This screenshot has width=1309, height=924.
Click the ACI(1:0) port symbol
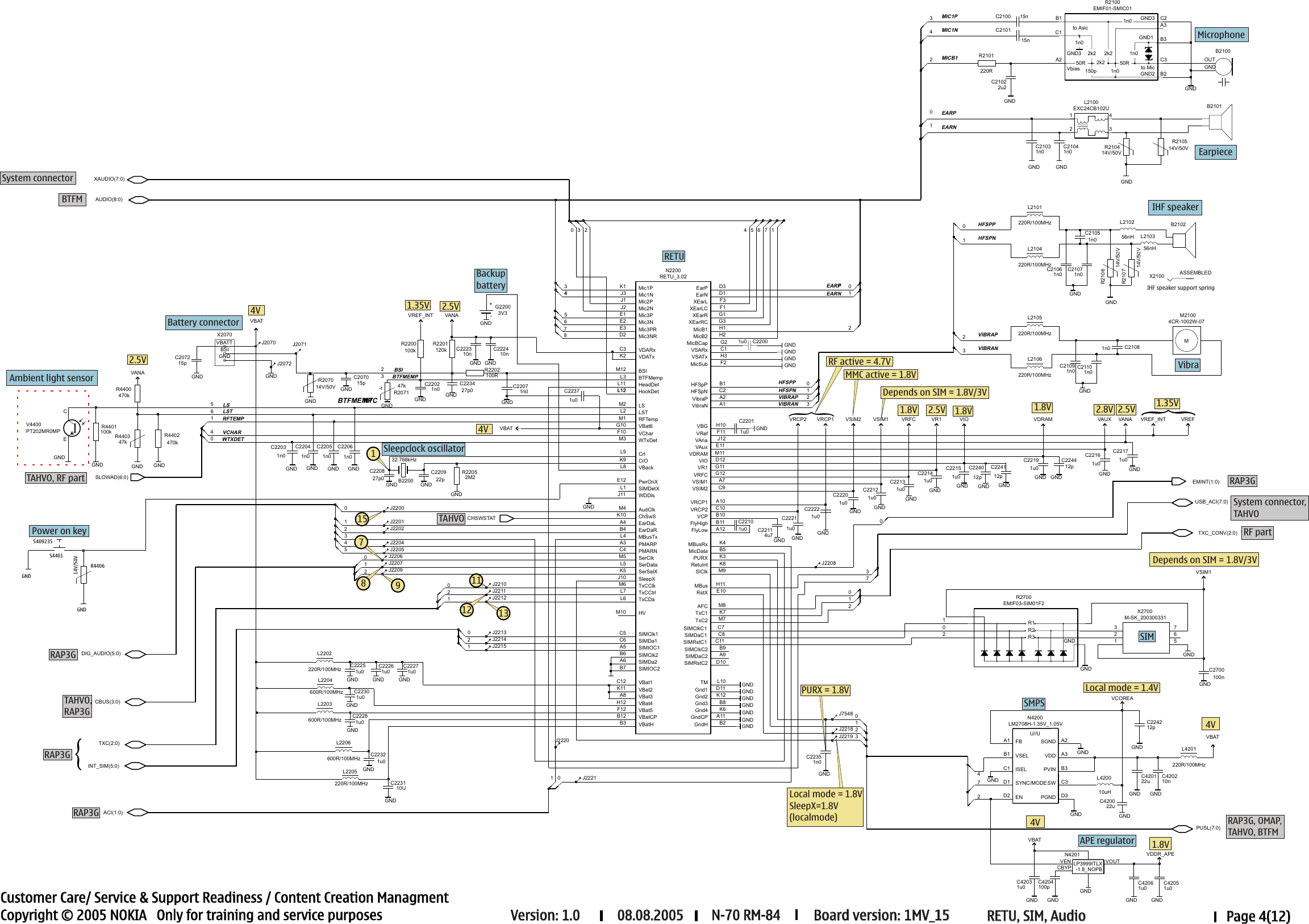point(138,813)
